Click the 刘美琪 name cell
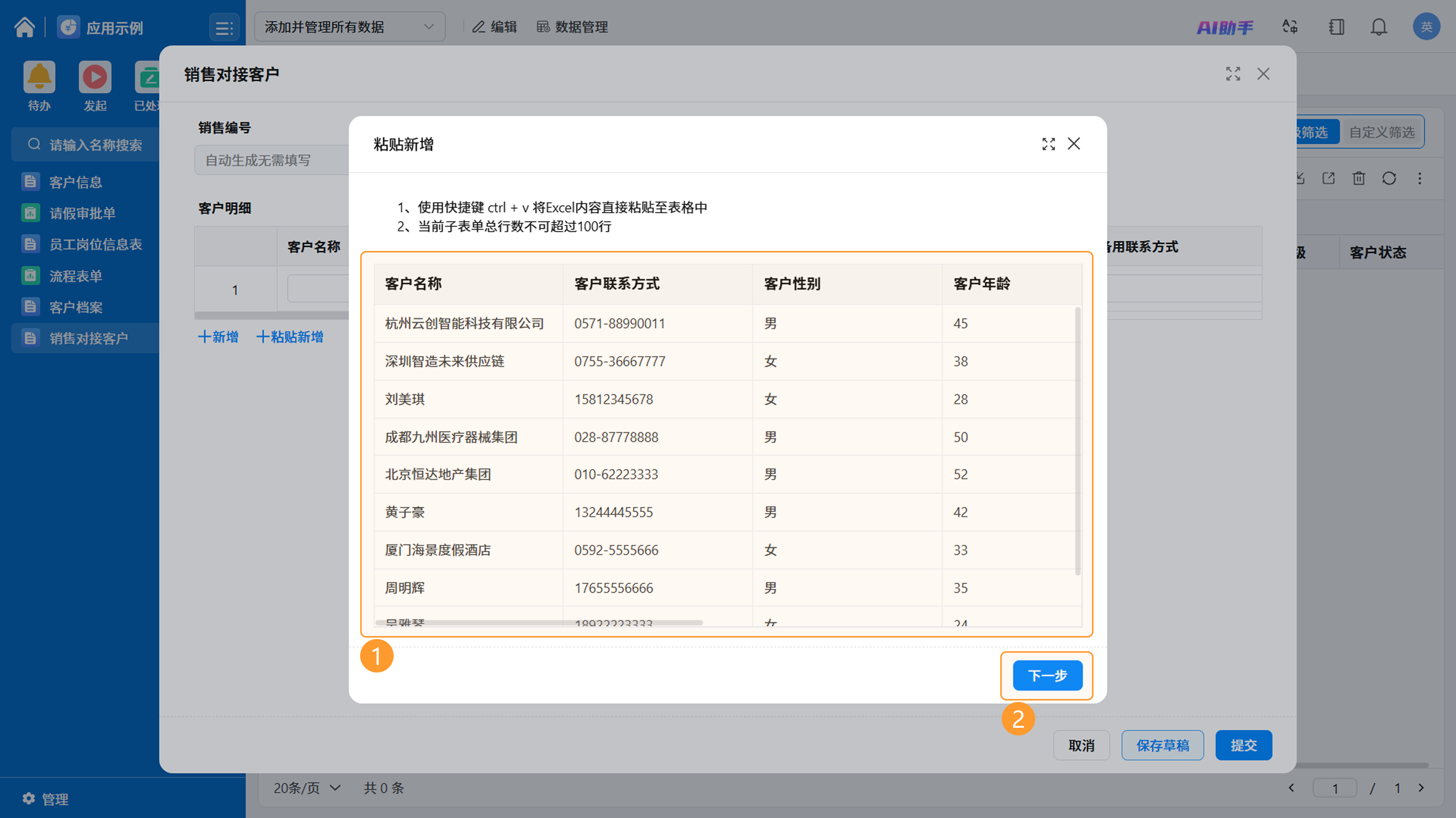 coord(468,399)
